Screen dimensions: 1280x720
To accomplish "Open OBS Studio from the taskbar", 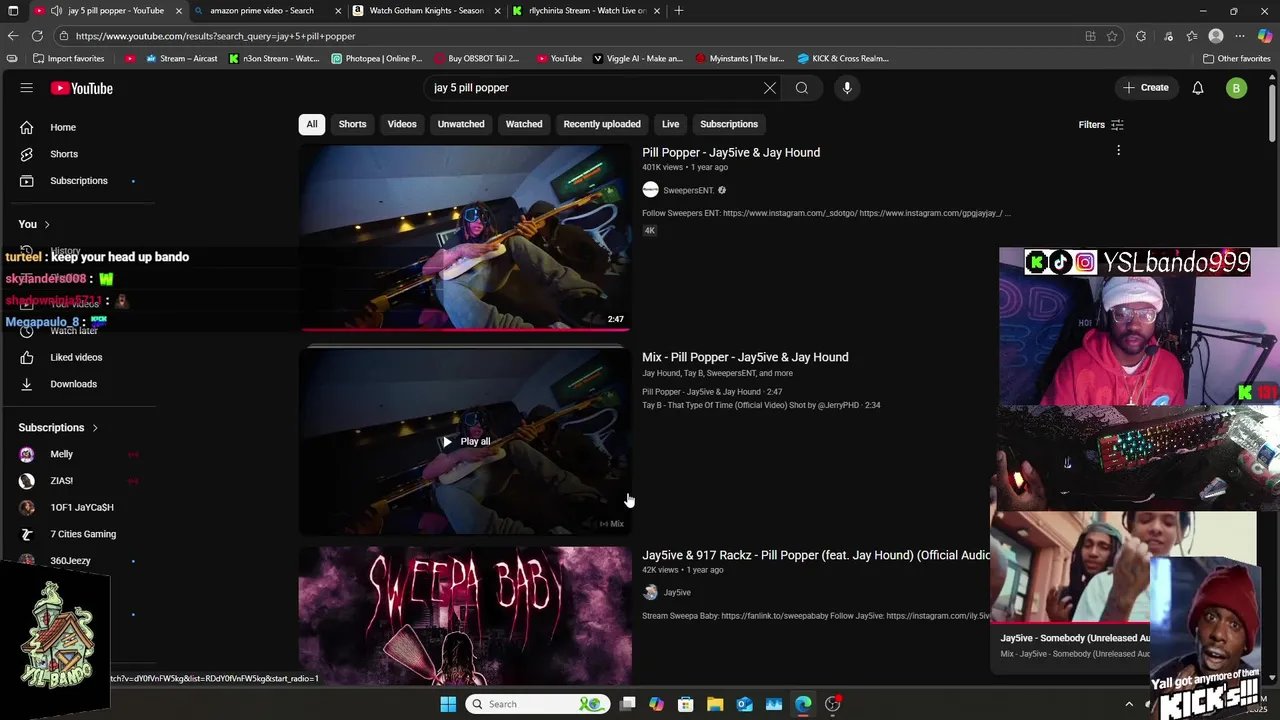I will pos(833,704).
